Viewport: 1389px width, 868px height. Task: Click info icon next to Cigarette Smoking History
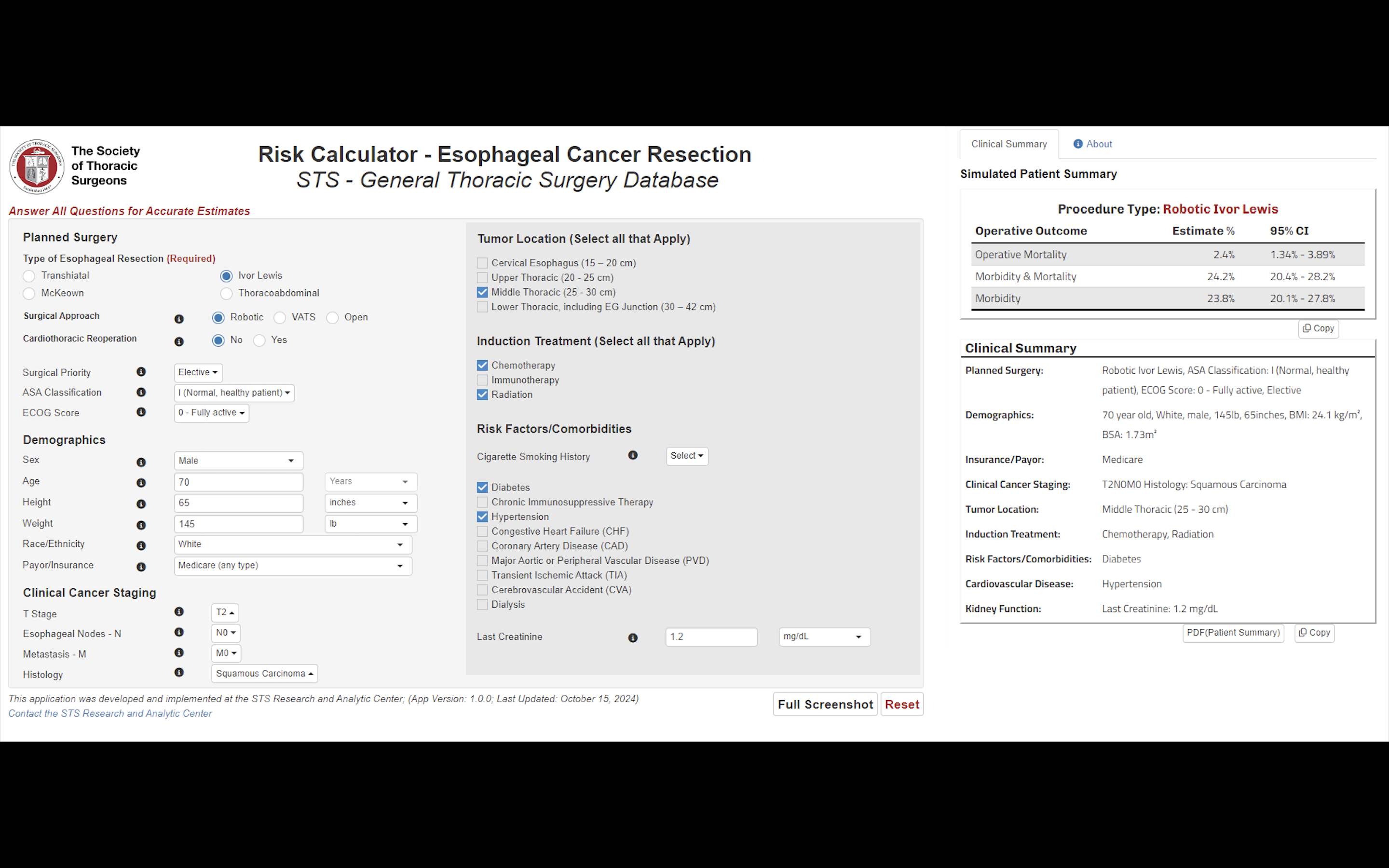point(632,455)
